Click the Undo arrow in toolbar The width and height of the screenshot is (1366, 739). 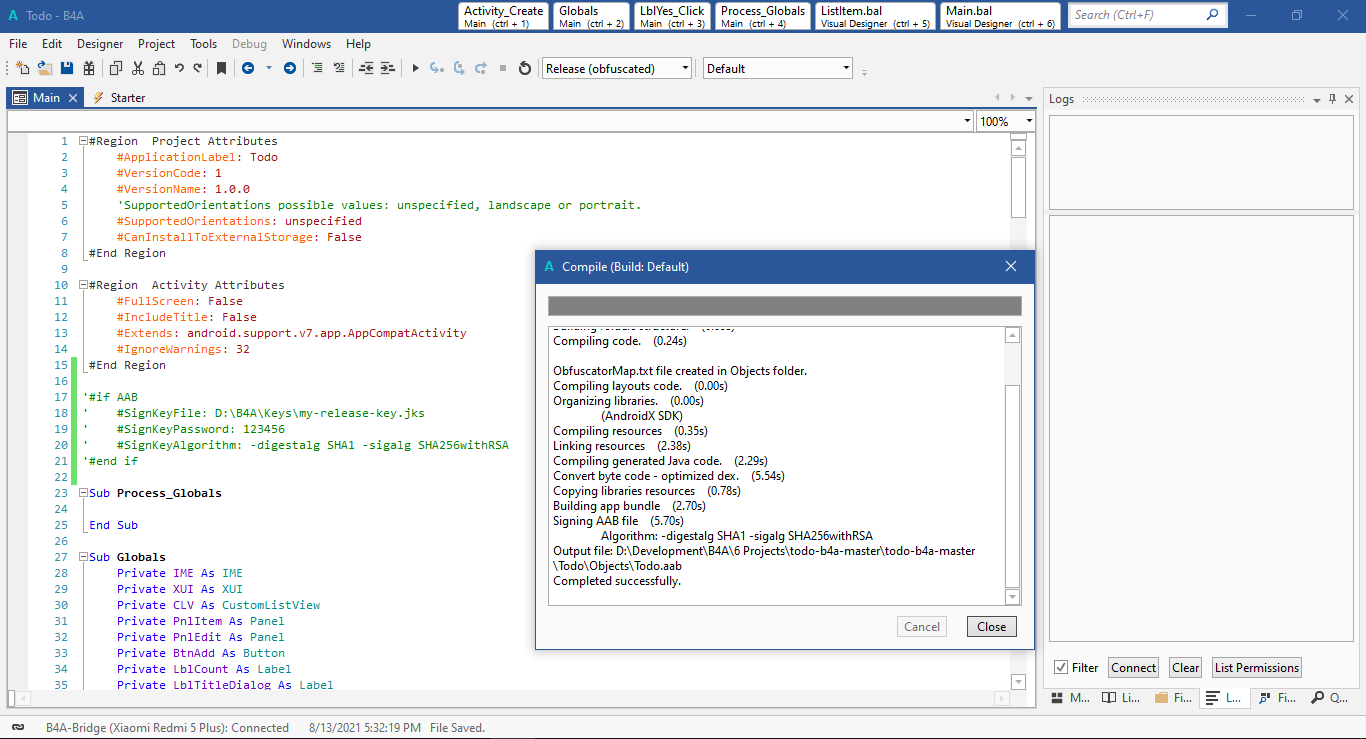point(178,69)
